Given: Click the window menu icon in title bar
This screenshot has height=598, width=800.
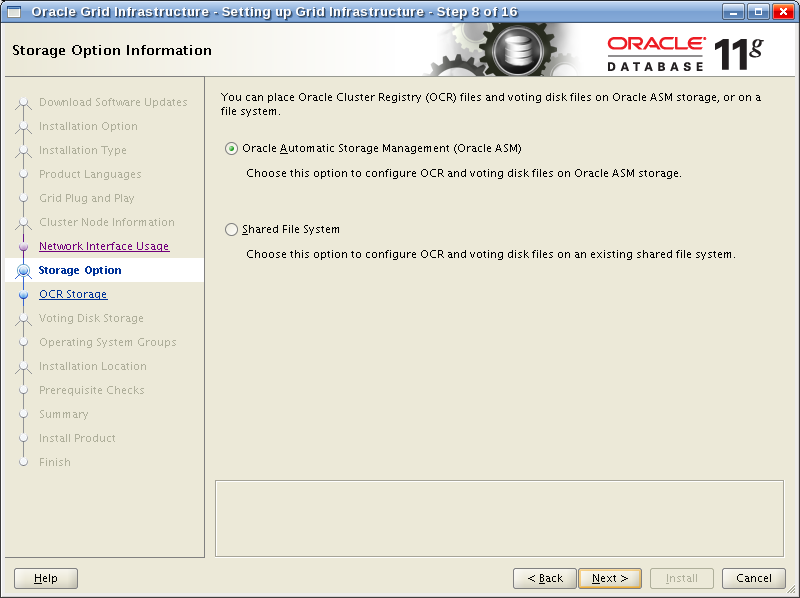Looking at the screenshot, I should click(14, 11).
